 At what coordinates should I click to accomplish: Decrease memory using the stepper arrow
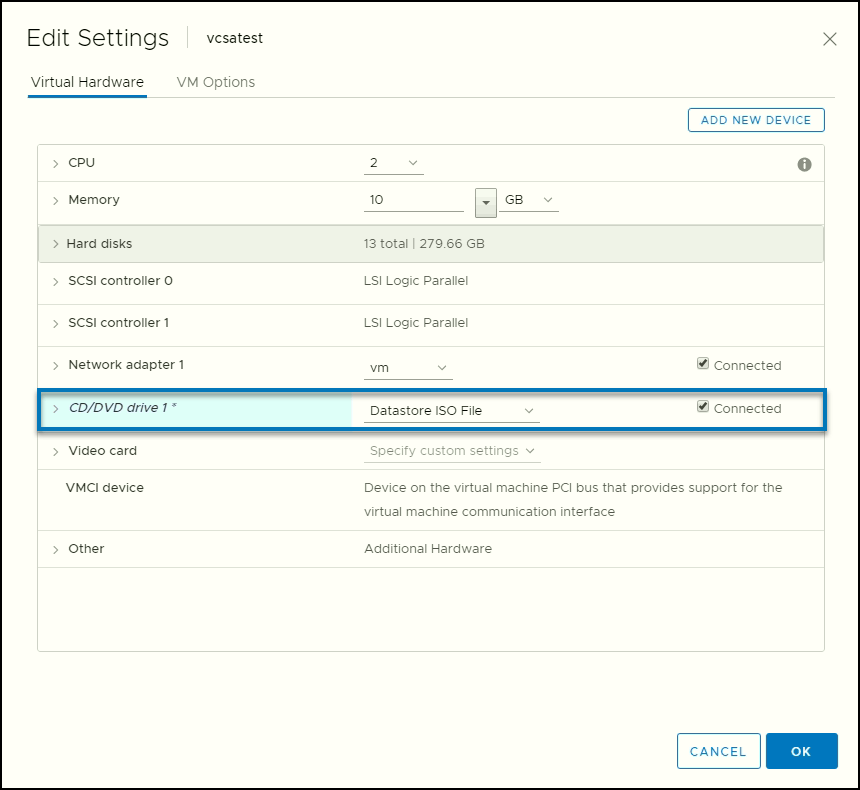coord(485,203)
